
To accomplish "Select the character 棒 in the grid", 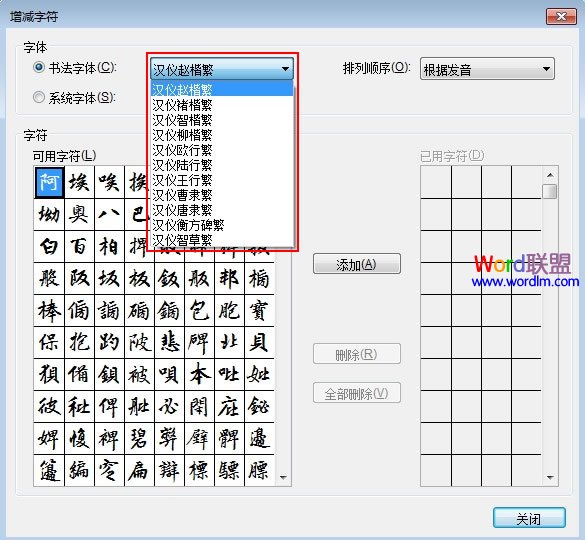I will coord(49,311).
